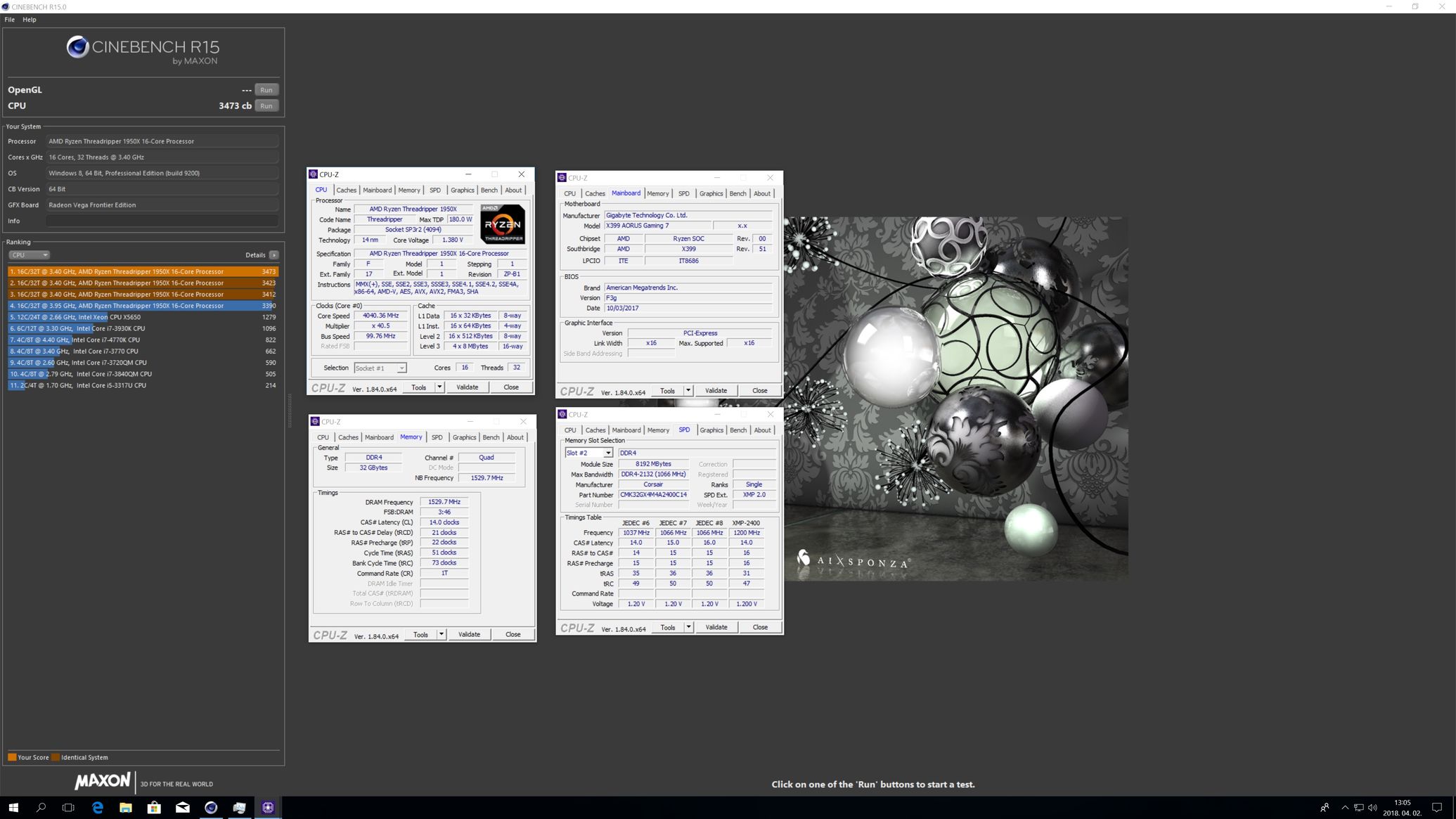The image size is (1456, 819).
Task: Open volume control tray icon
Action: [x=1372, y=808]
